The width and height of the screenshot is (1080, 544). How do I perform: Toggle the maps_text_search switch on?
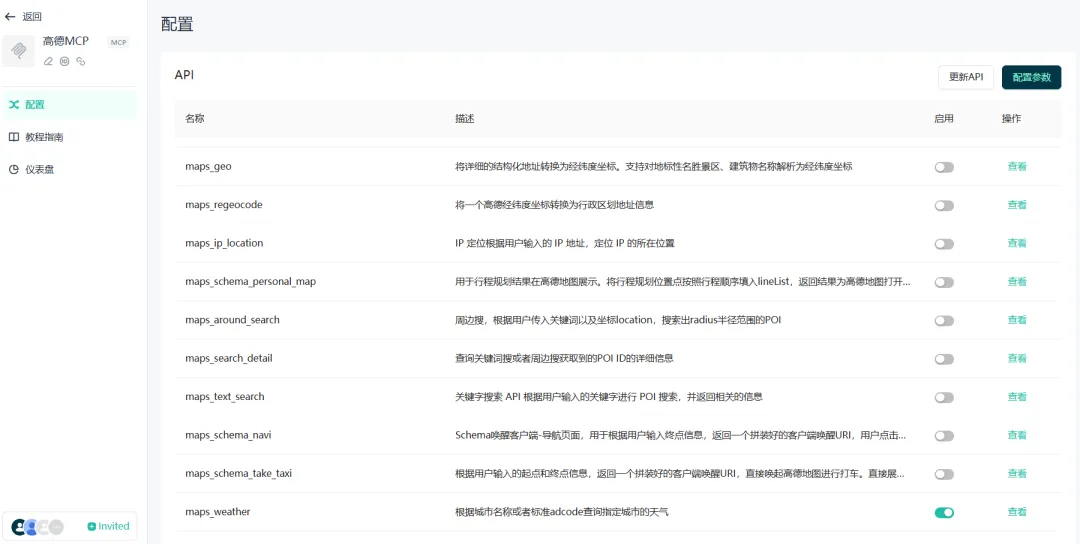[x=944, y=397]
